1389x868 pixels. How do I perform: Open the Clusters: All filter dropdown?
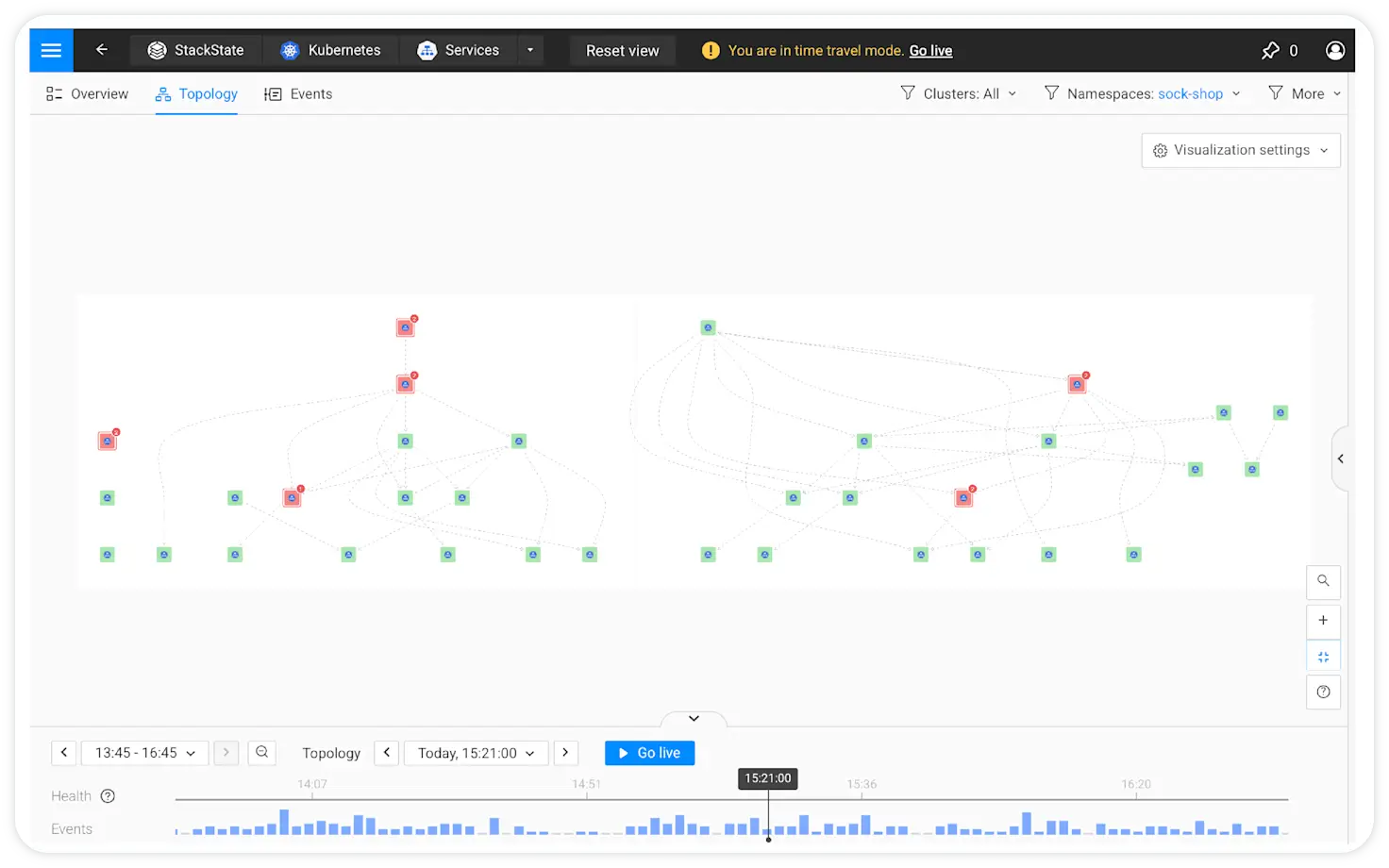tap(959, 93)
